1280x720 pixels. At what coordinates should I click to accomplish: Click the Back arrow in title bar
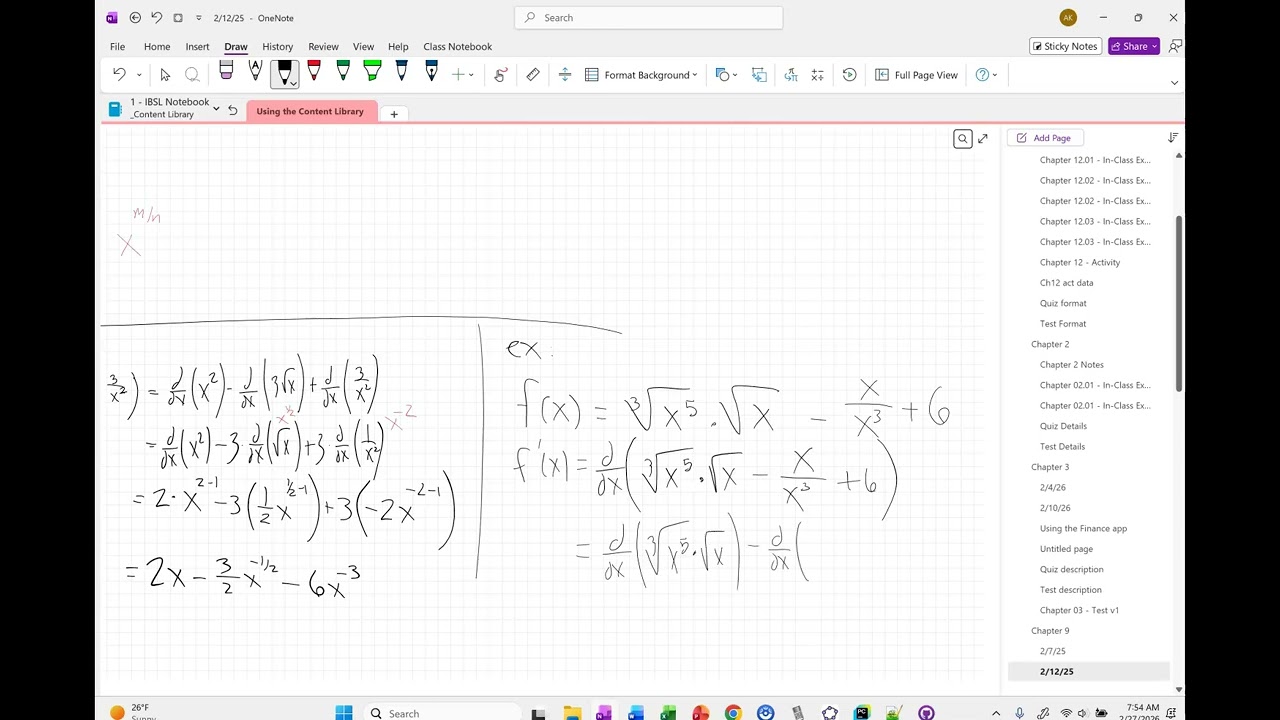[x=135, y=17]
